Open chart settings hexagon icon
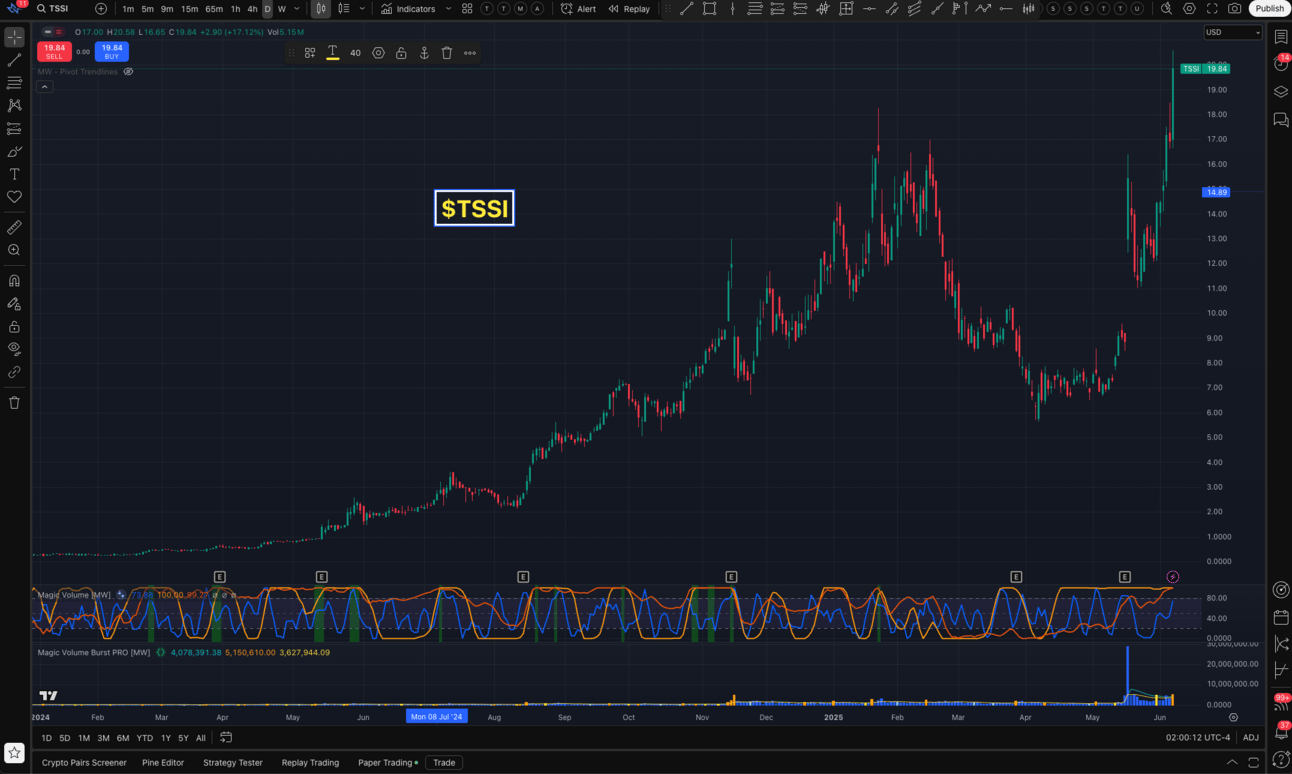Image resolution: width=1292 pixels, height=774 pixels. click(x=1189, y=9)
